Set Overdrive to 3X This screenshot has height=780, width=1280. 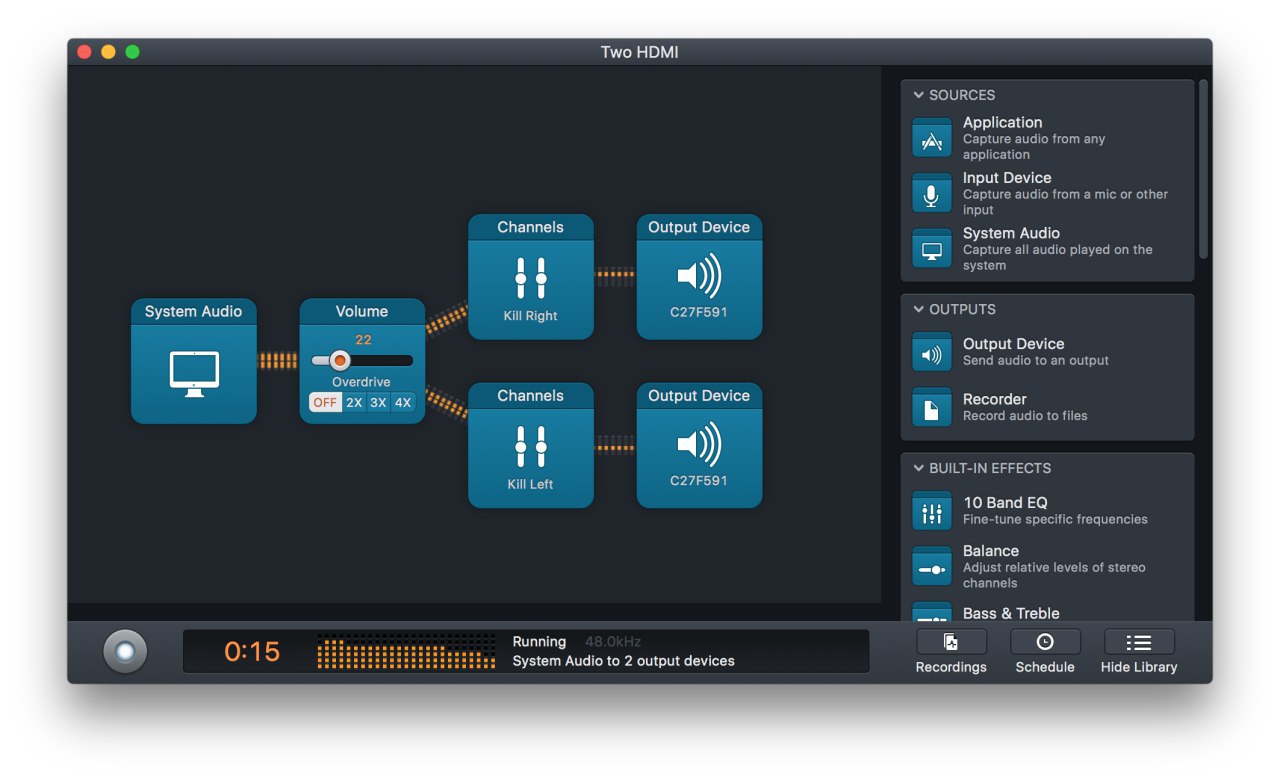(x=378, y=402)
